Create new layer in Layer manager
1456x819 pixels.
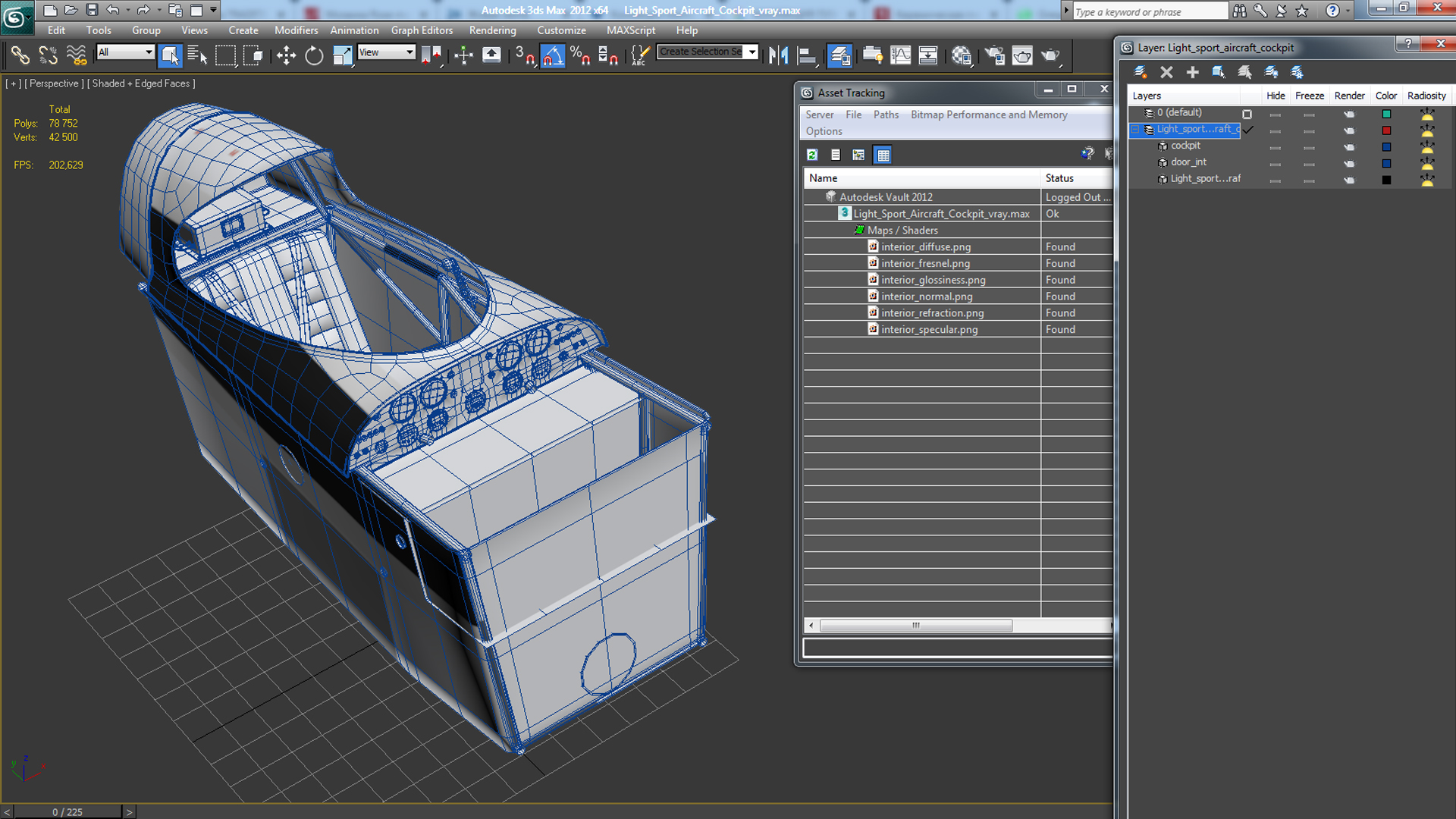(x=1140, y=72)
